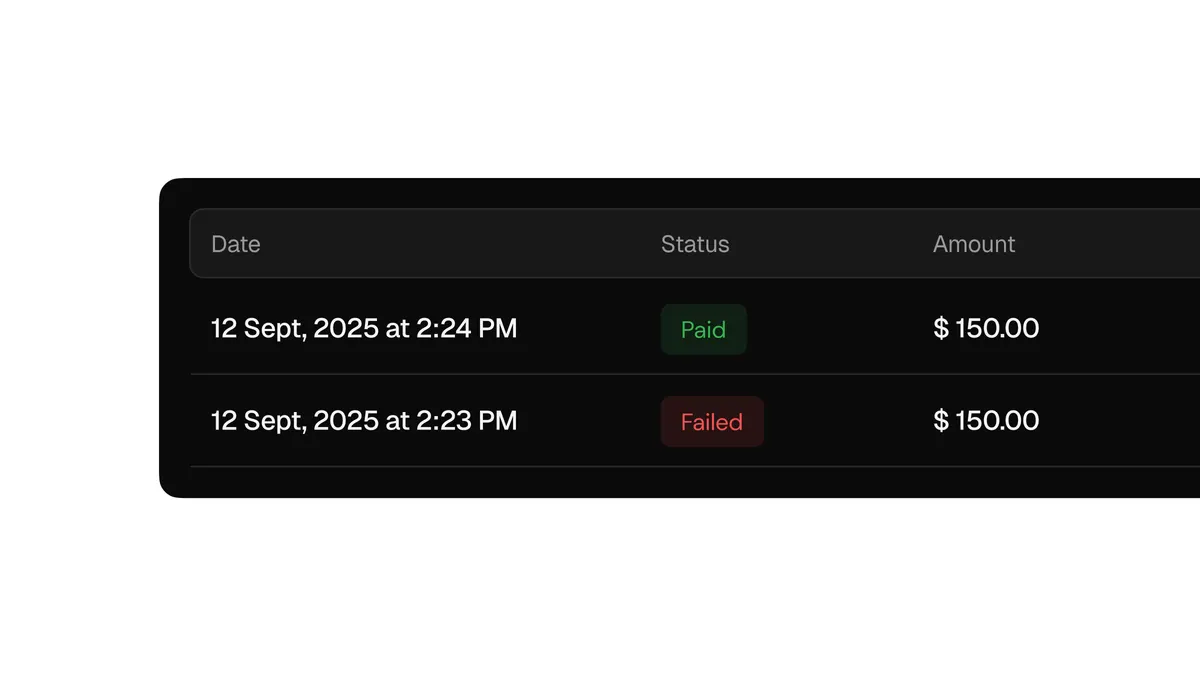
Task: Click the Date column header
Action: pos(236,244)
